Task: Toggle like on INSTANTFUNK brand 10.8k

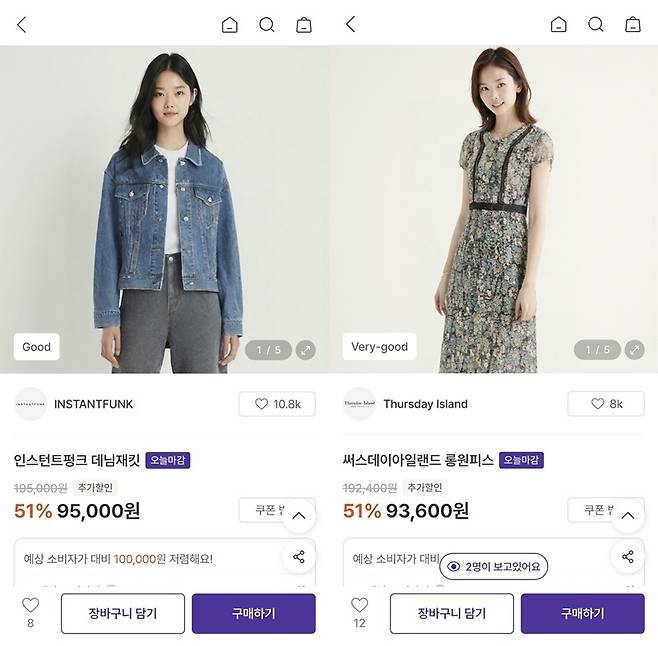Action: tap(277, 404)
